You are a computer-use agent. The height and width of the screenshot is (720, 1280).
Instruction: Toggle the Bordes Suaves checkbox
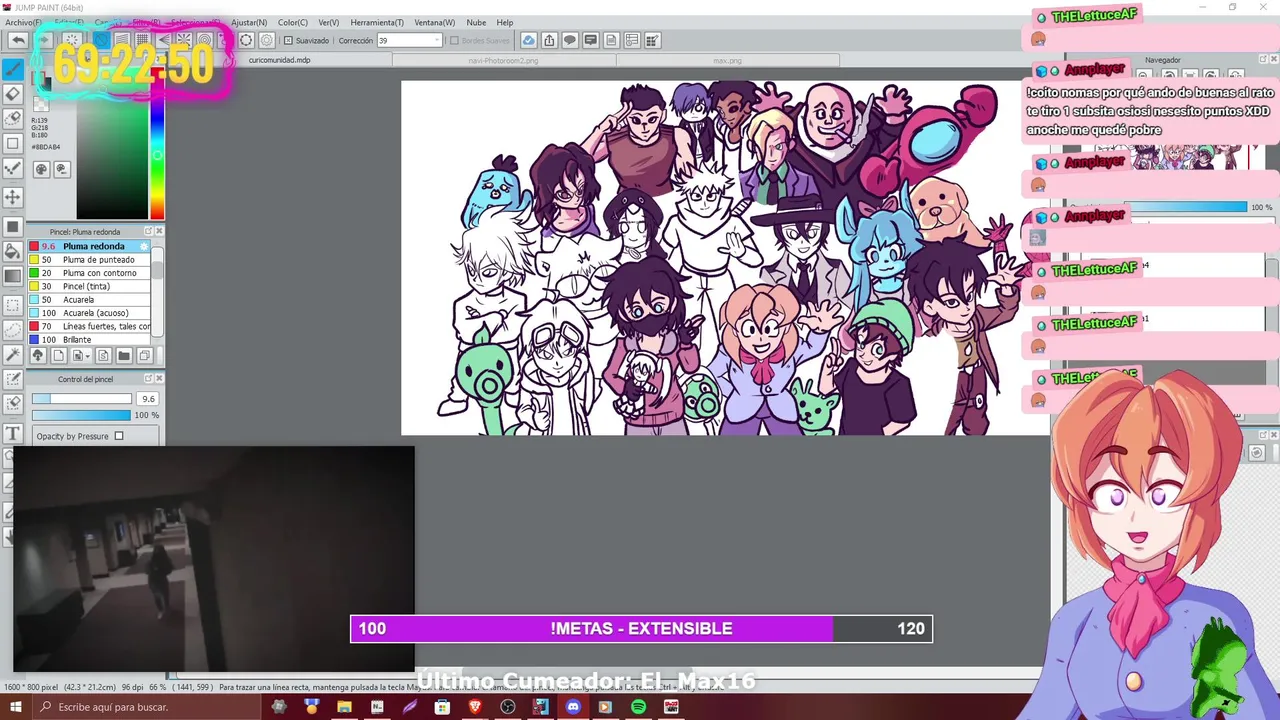pyautogui.click(x=454, y=40)
